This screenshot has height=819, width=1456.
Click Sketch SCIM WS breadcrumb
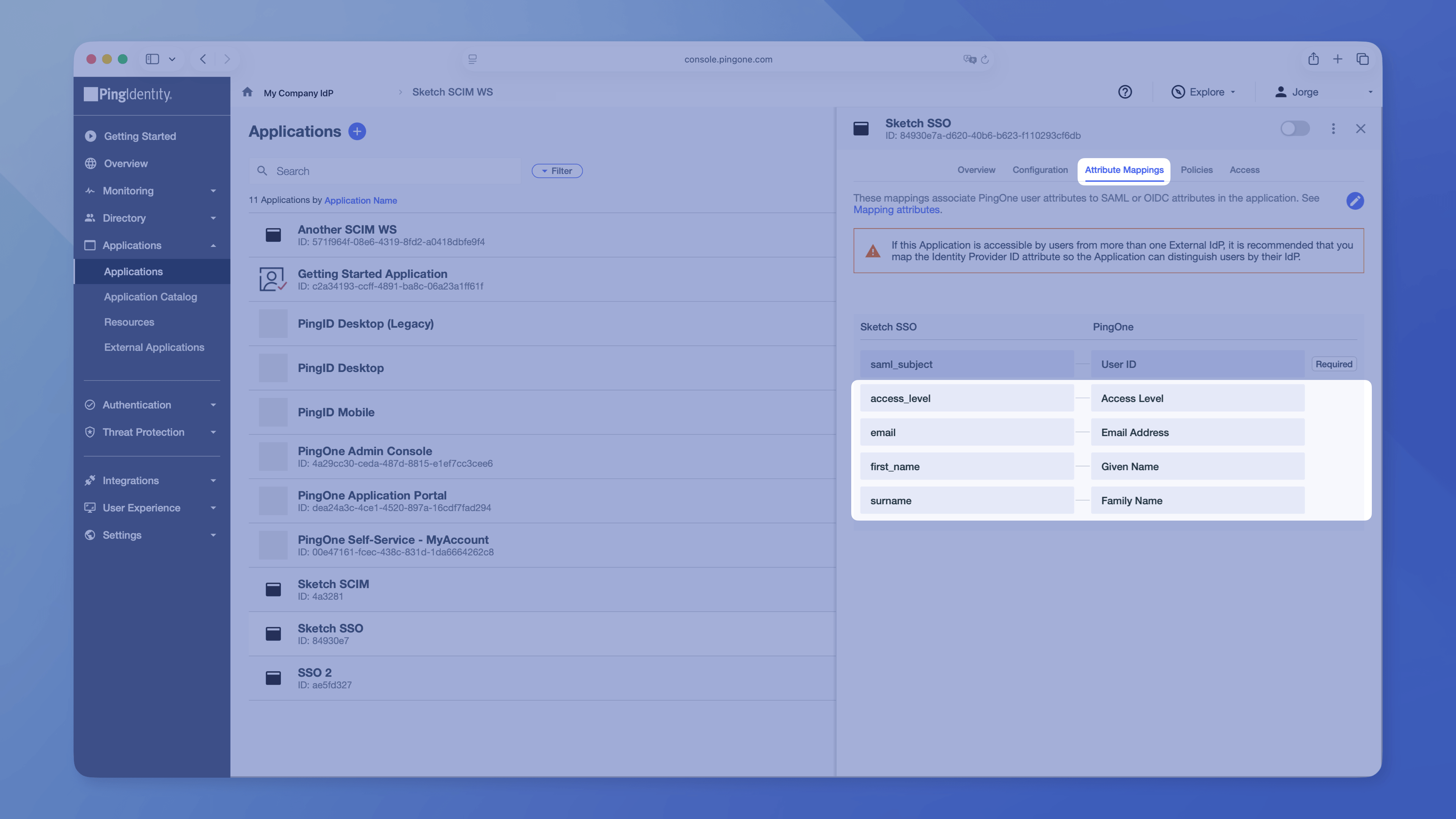click(452, 91)
